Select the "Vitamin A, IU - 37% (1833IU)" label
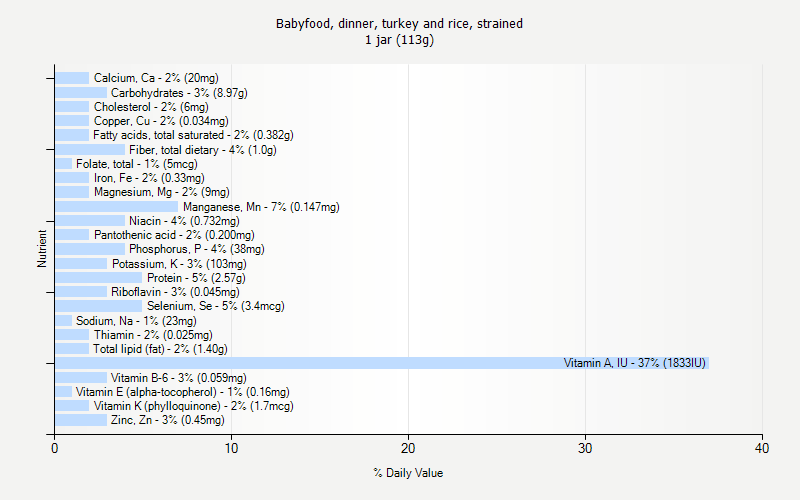Screen dimensions: 800x500 pyautogui.click(x=635, y=363)
